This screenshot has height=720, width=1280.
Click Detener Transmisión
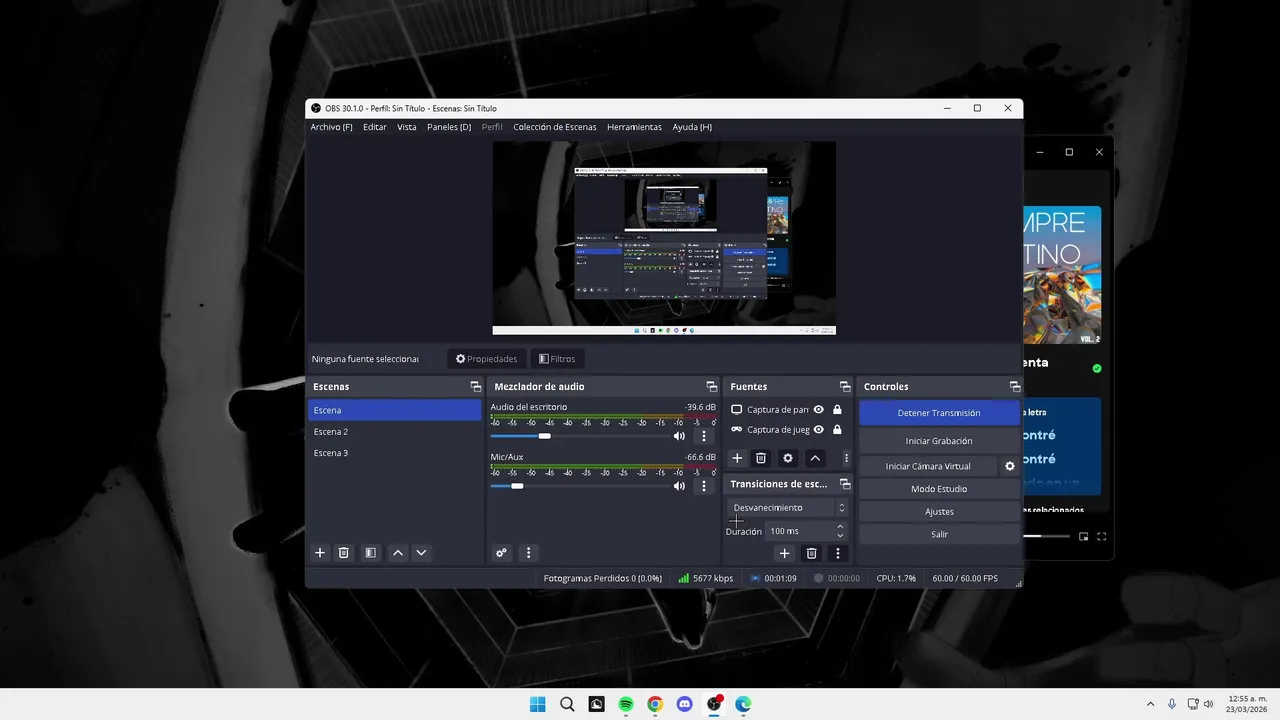coord(939,413)
